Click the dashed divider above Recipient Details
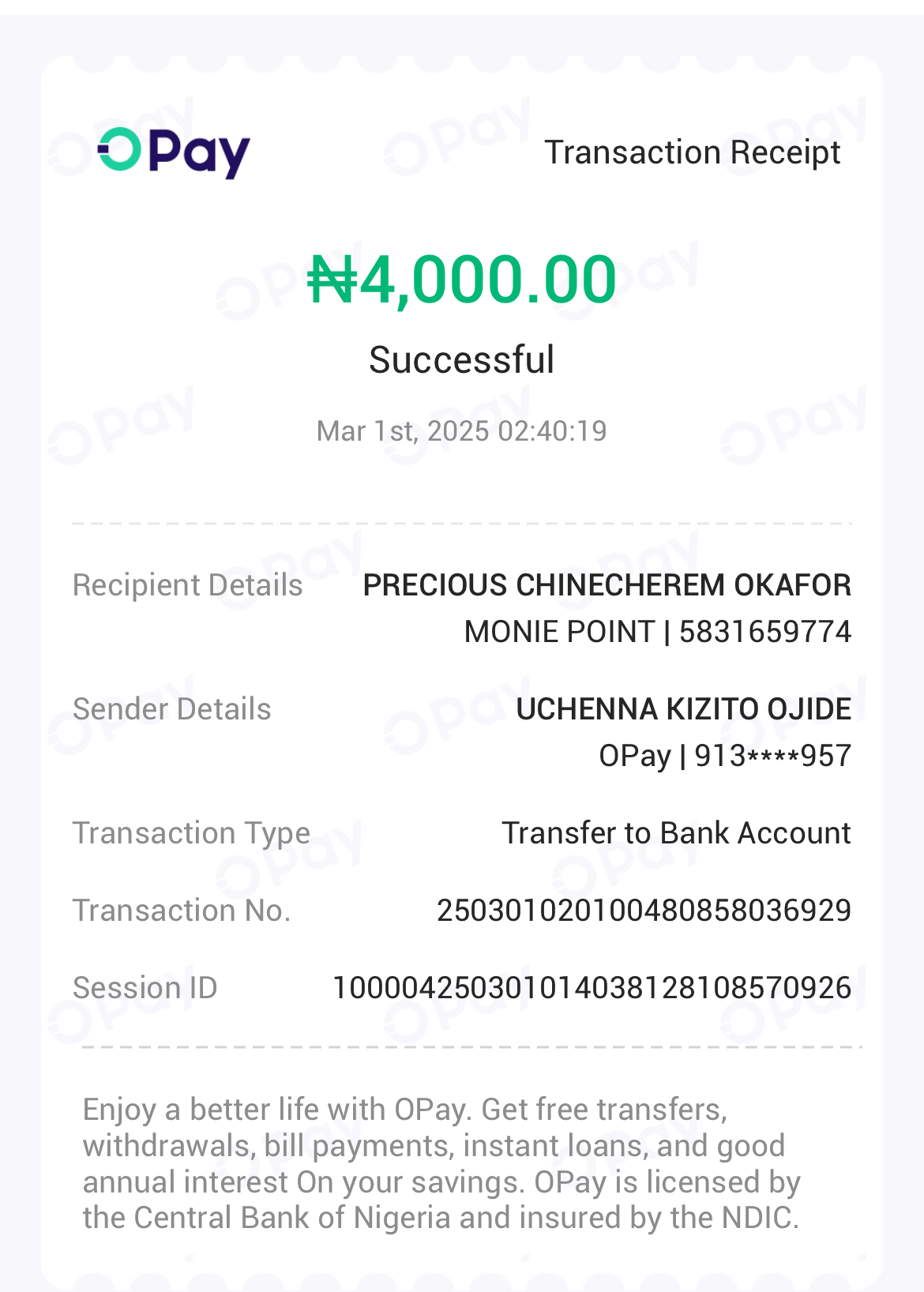This screenshot has width=924, height=1292. pyautogui.click(x=462, y=523)
